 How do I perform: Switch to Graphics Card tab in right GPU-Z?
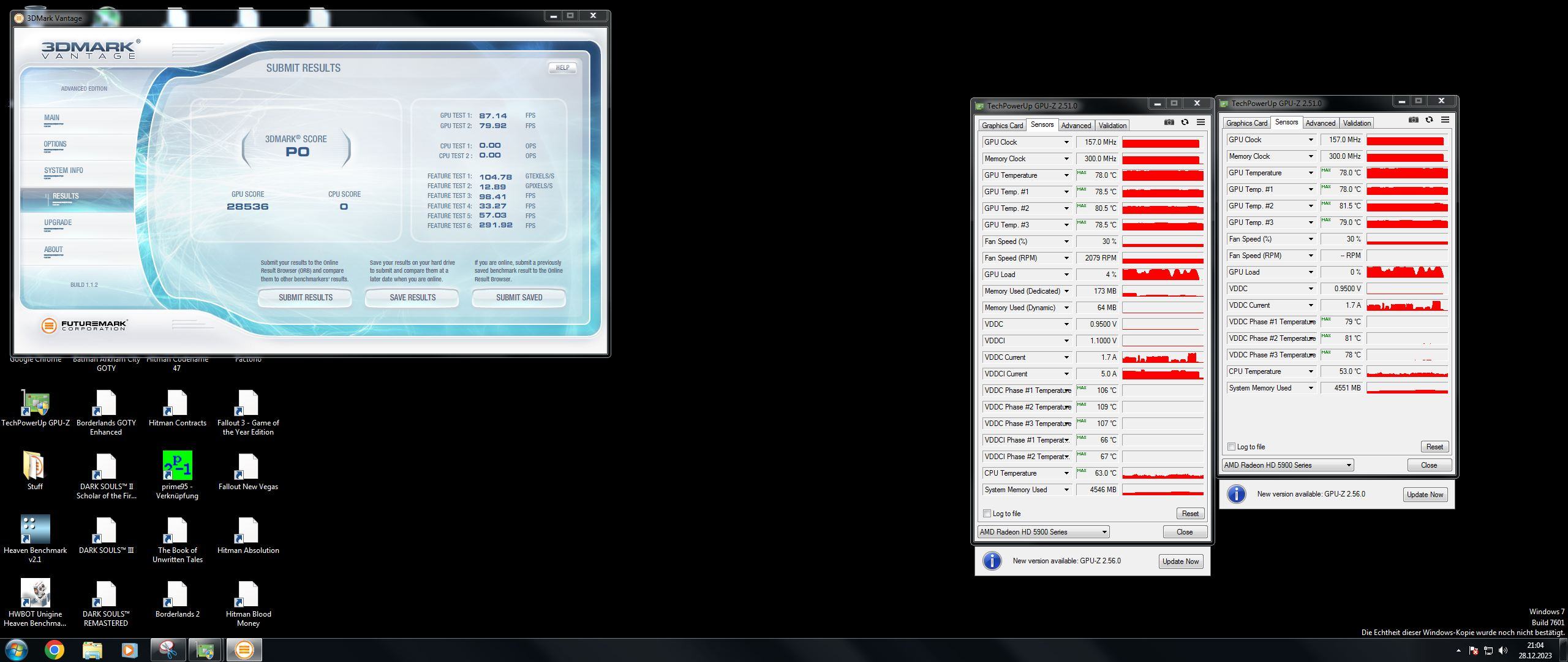tap(1246, 123)
